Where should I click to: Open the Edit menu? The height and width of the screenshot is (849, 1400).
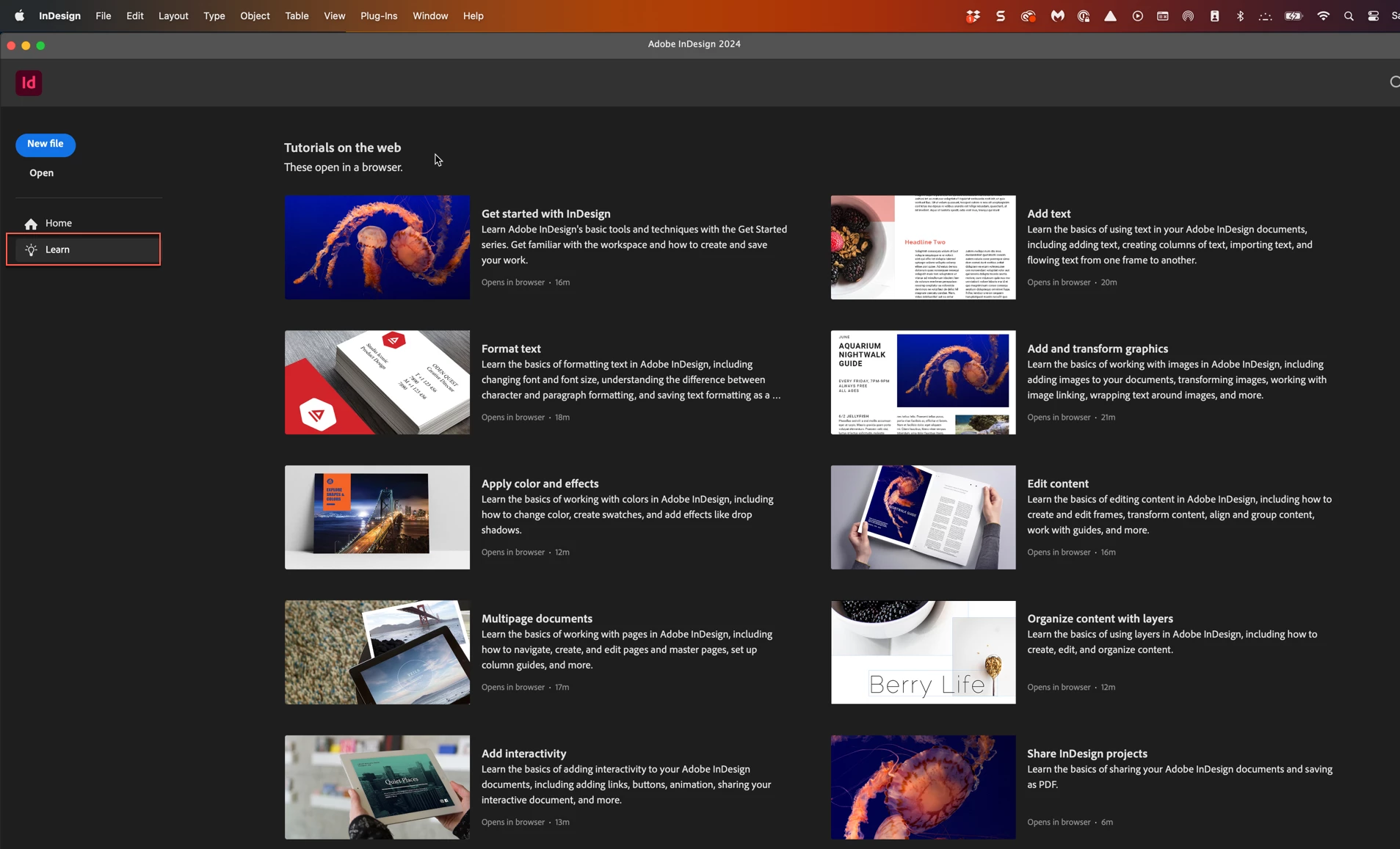click(x=135, y=15)
